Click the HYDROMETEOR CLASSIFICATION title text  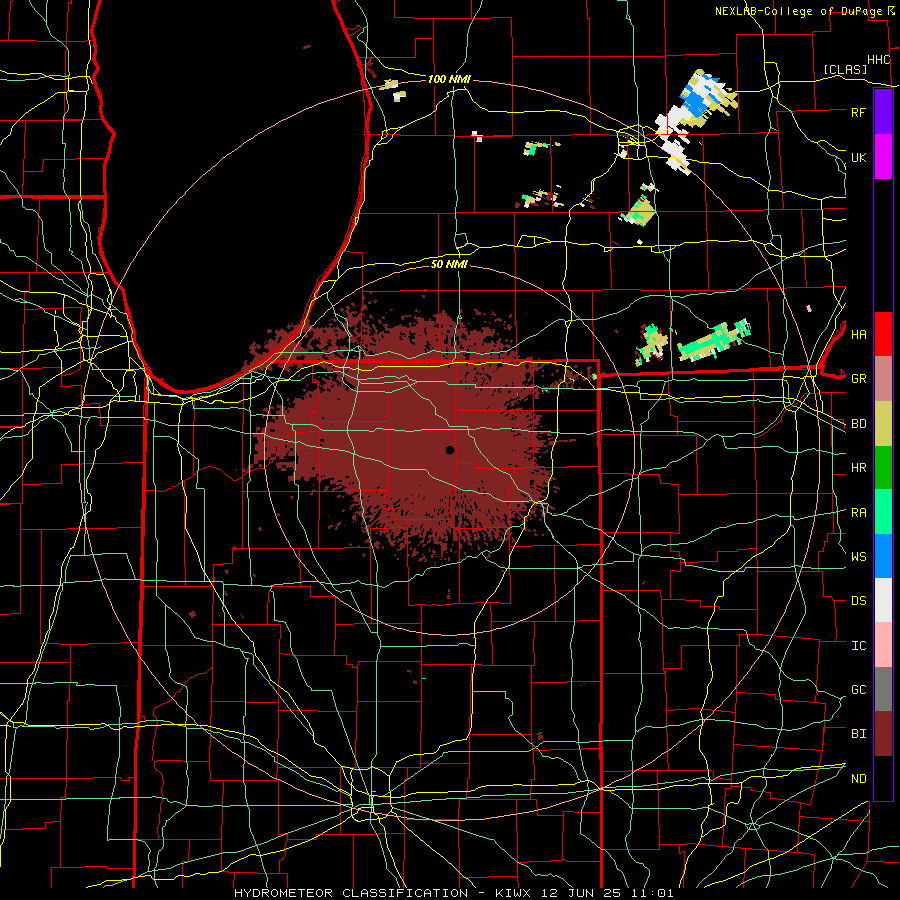pyautogui.click(x=351, y=893)
